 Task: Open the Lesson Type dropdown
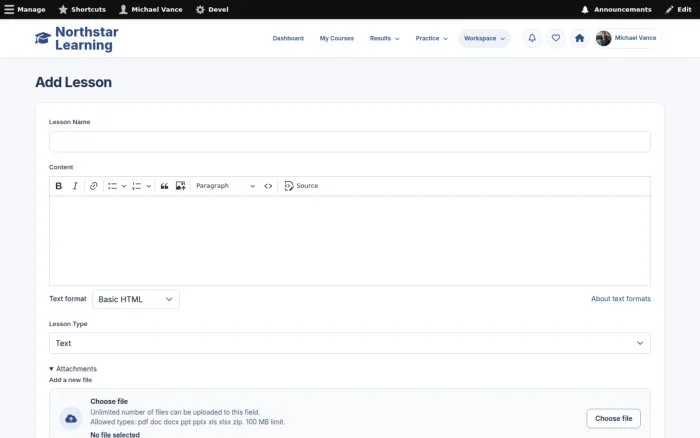pyautogui.click(x=350, y=343)
